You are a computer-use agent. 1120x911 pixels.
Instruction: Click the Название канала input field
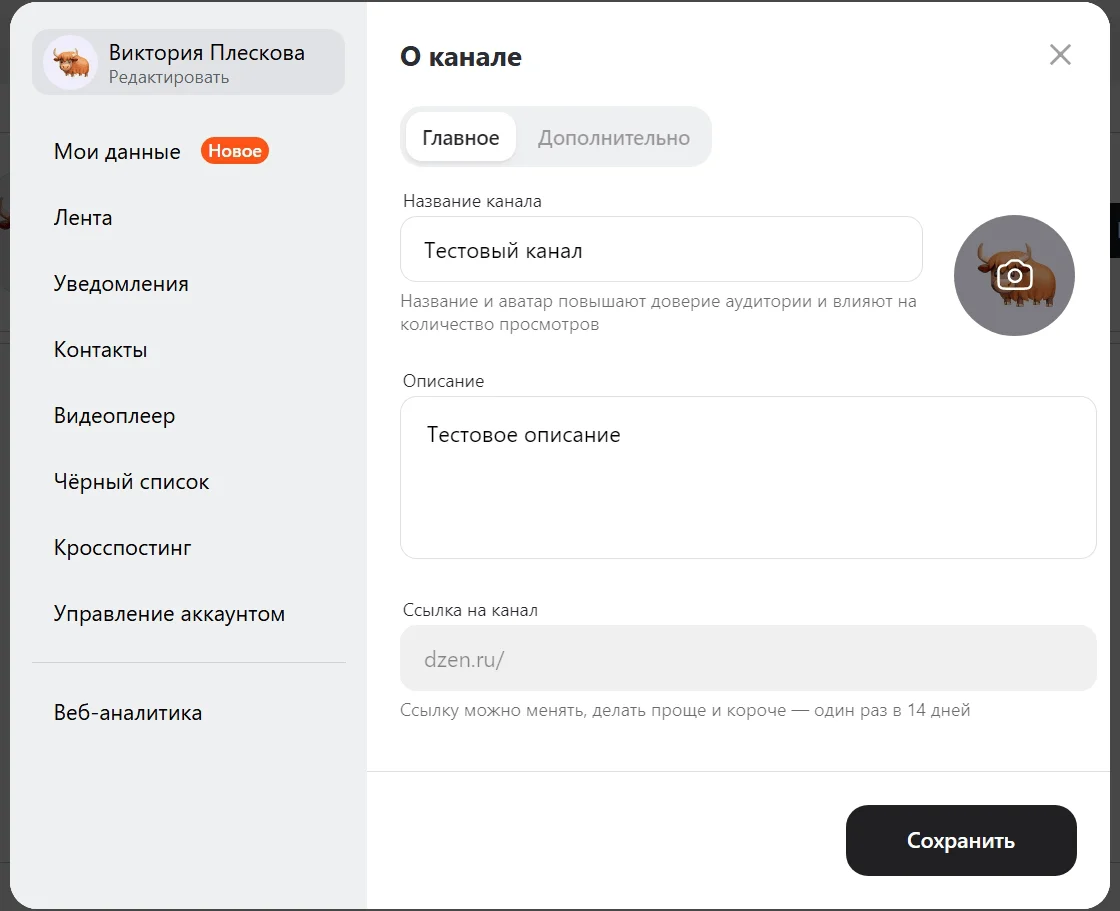pyautogui.click(x=660, y=250)
